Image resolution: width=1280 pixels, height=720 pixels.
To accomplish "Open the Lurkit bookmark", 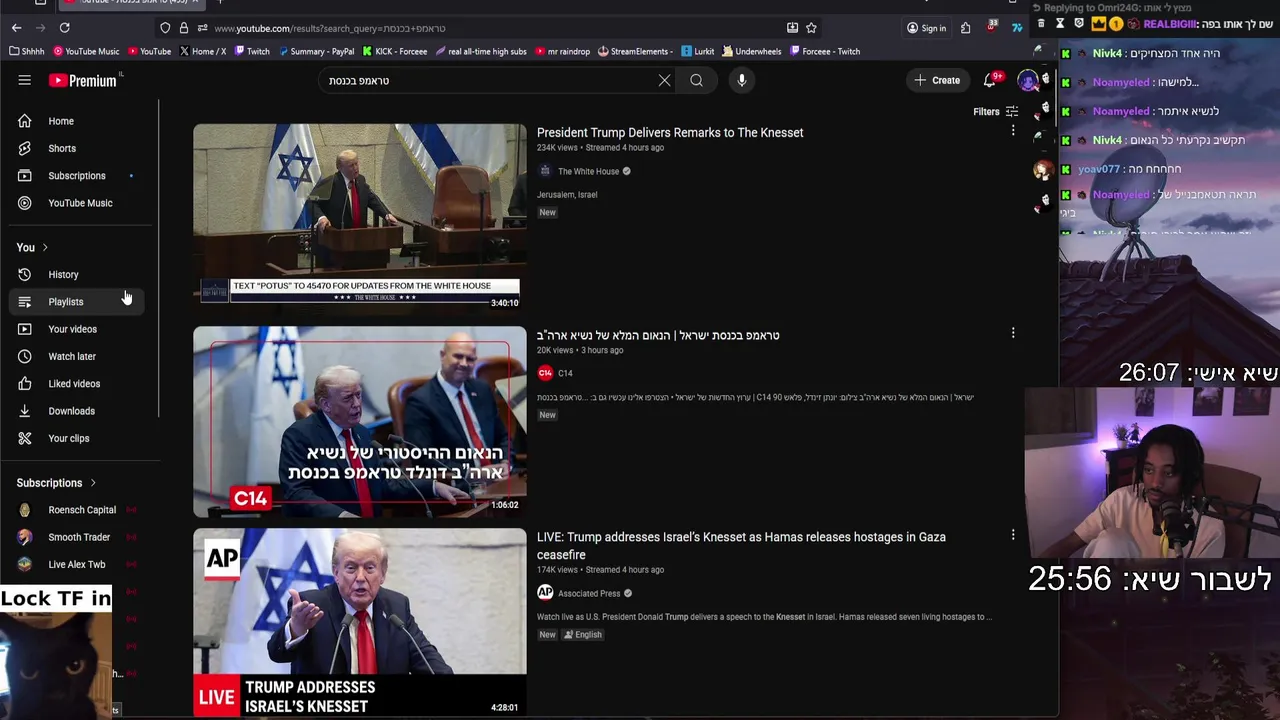I will [698, 51].
